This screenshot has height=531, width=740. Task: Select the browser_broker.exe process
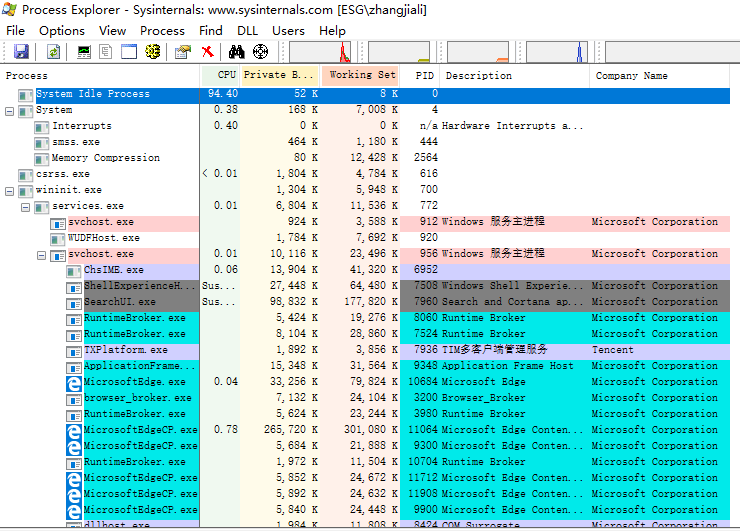(138, 399)
